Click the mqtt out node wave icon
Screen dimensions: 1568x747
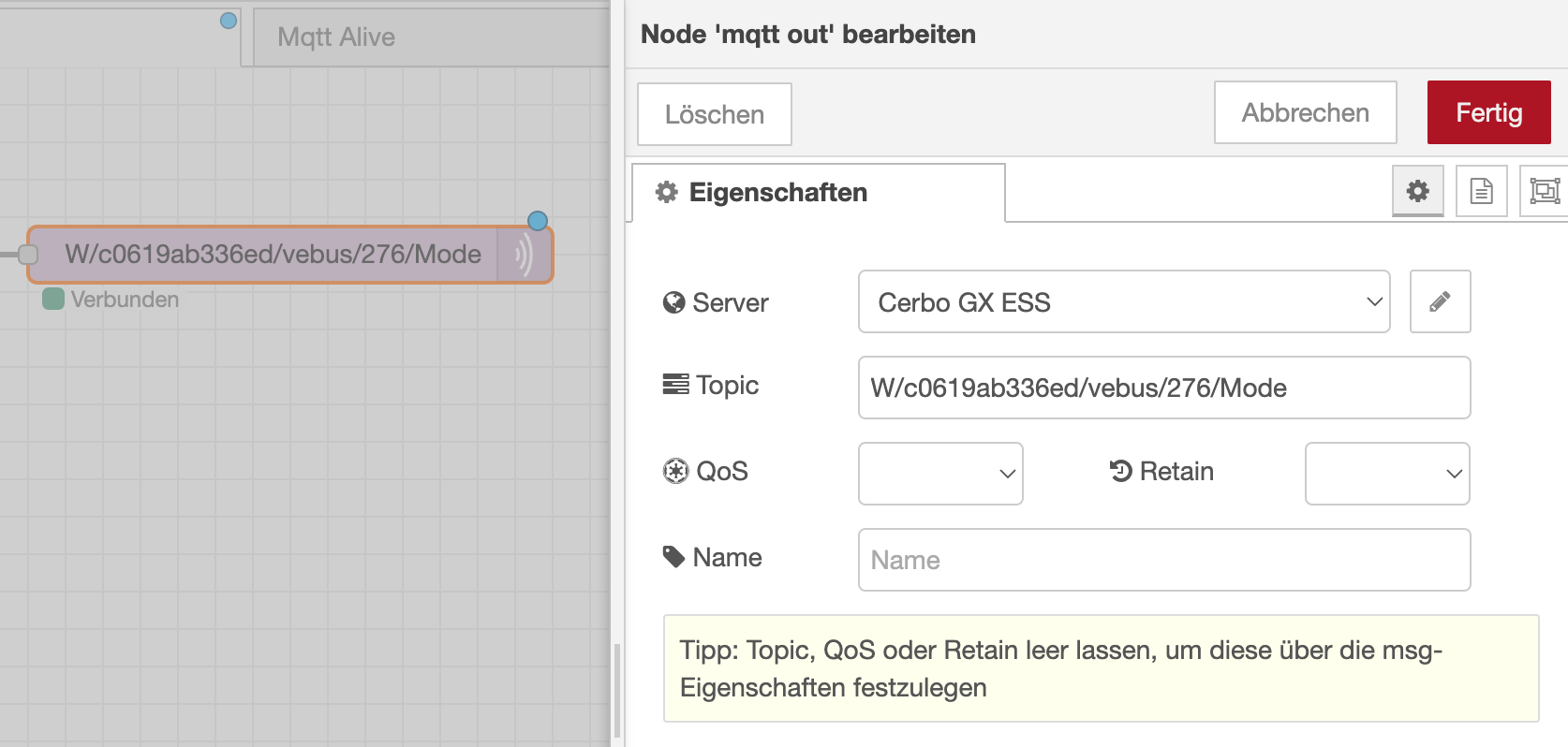(x=525, y=255)
